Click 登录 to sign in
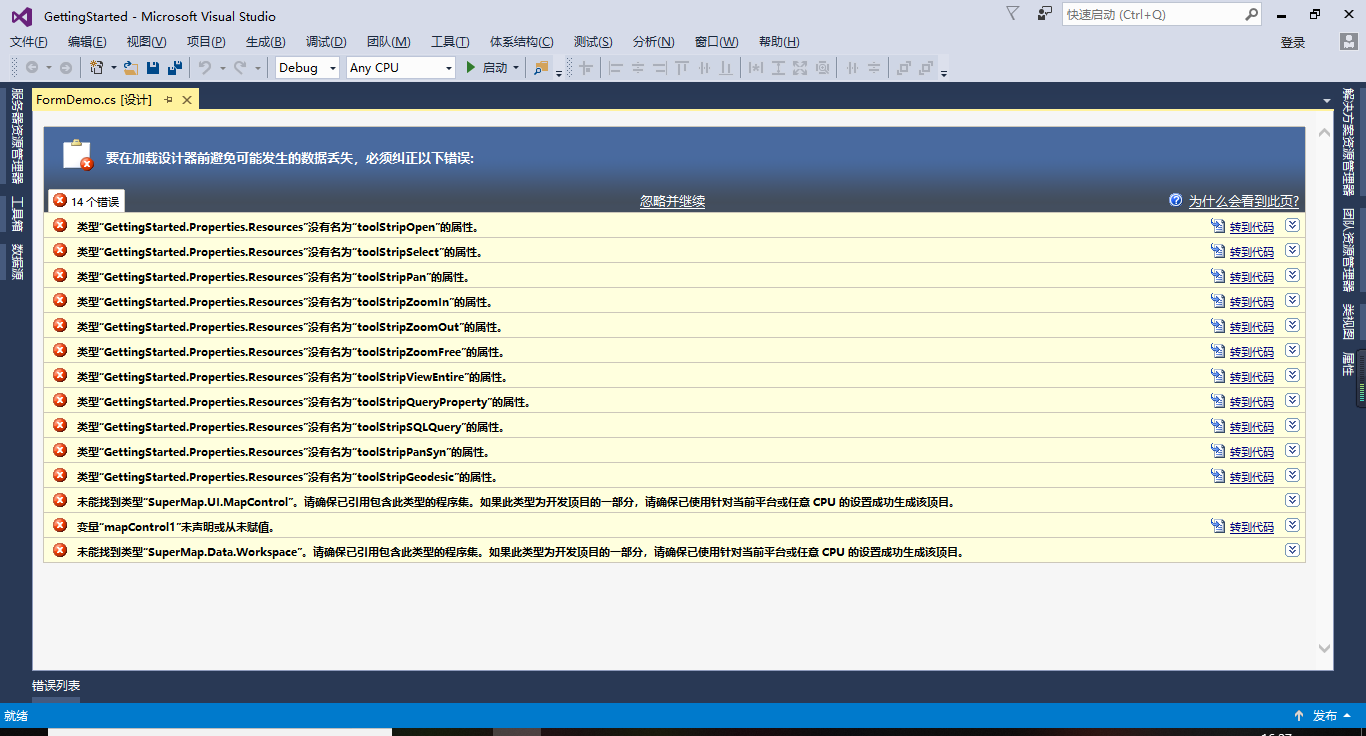Screen dimensions: 1366x736 [x=1293, y=42]
